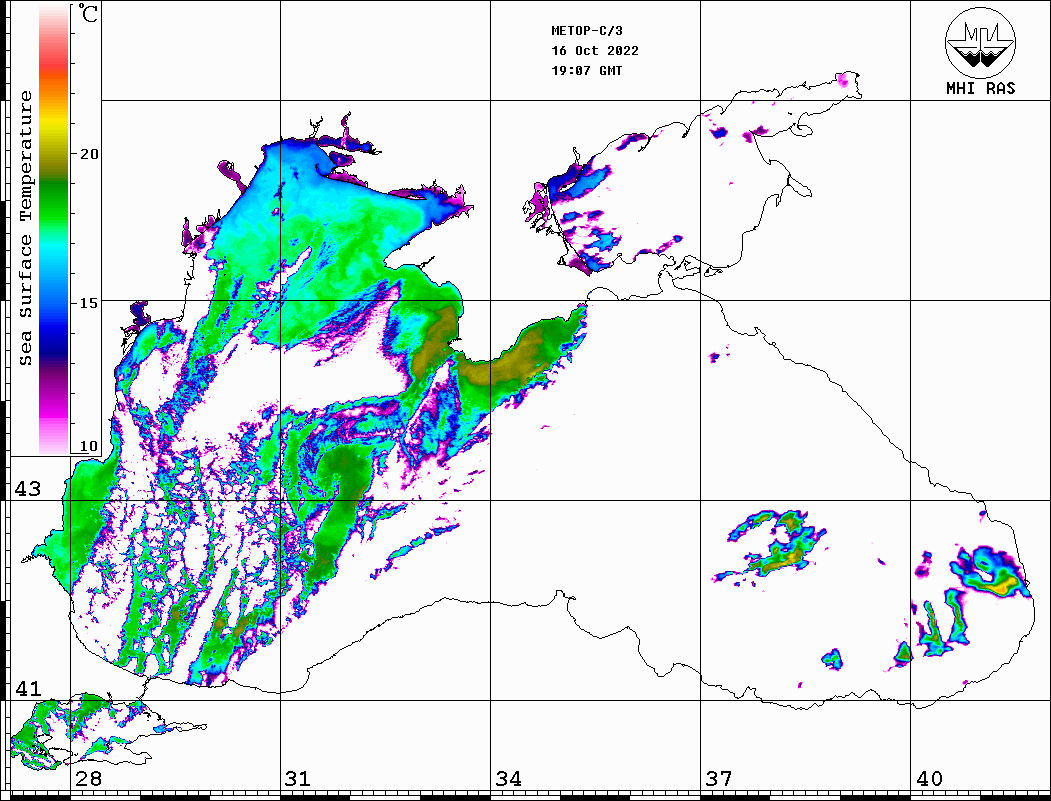
Task: Click longitude label '28'
Action: click(x=88, y=778)
